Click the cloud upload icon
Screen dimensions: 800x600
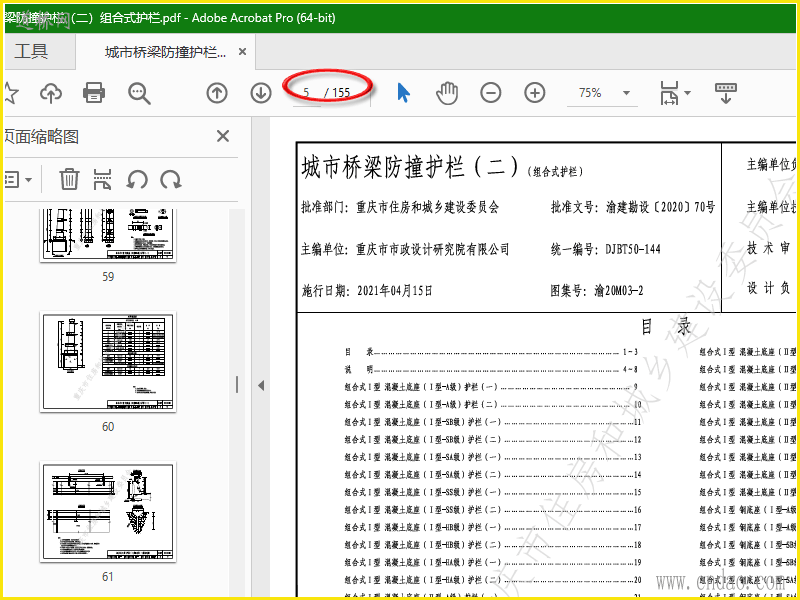[x=51, y=93]
